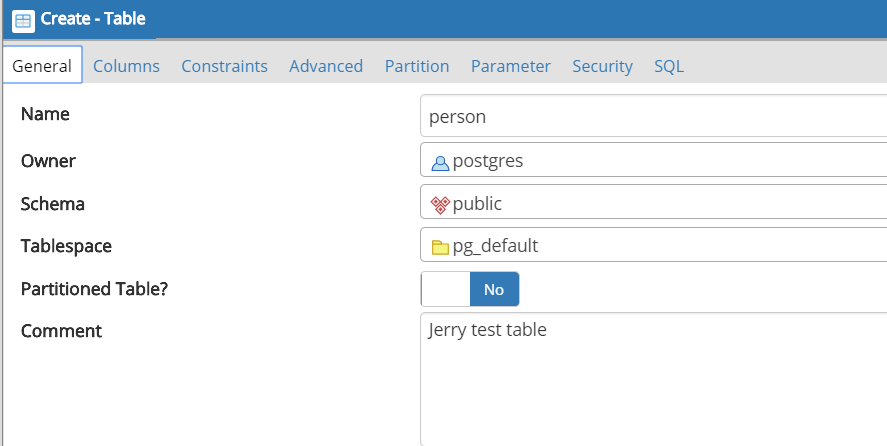Click the Create - Table dialog title
887x446 pixels.
tap(93, 19)
